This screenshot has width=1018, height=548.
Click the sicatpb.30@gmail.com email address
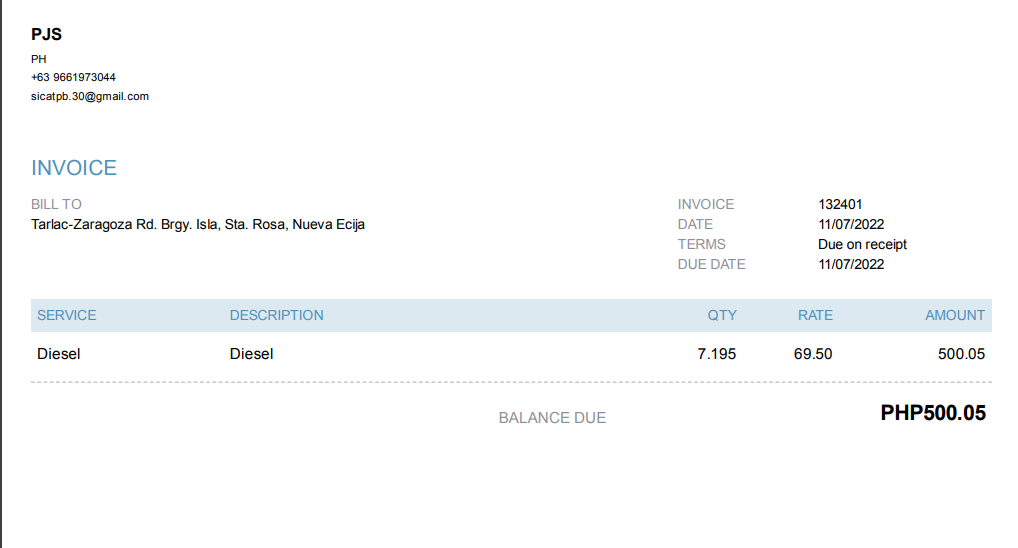pos(90,96)
